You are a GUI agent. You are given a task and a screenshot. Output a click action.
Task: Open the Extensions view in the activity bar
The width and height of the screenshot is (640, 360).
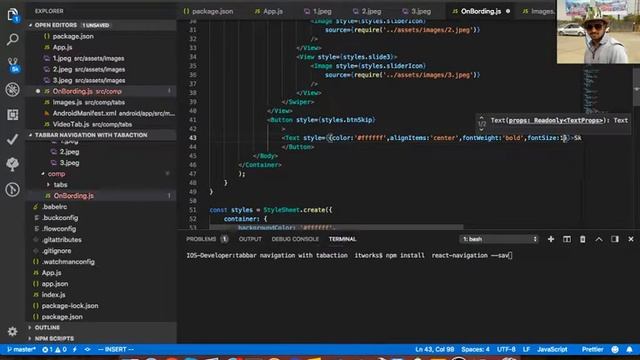(13, 115)
